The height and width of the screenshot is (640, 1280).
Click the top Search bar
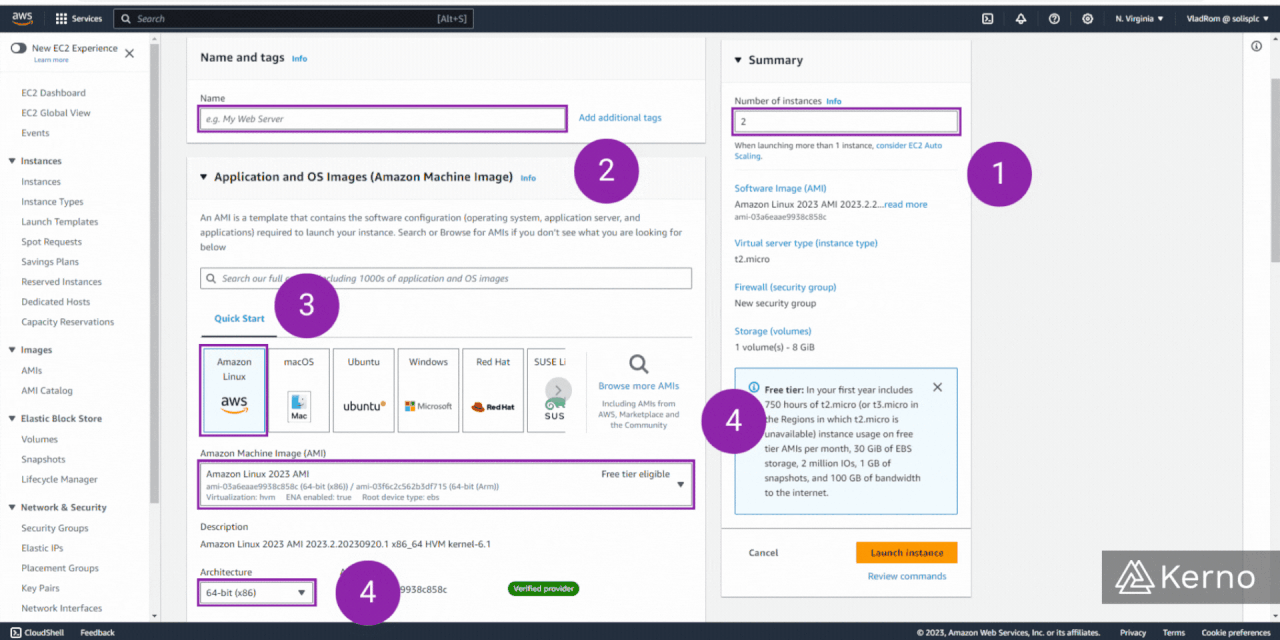(293, 19)
